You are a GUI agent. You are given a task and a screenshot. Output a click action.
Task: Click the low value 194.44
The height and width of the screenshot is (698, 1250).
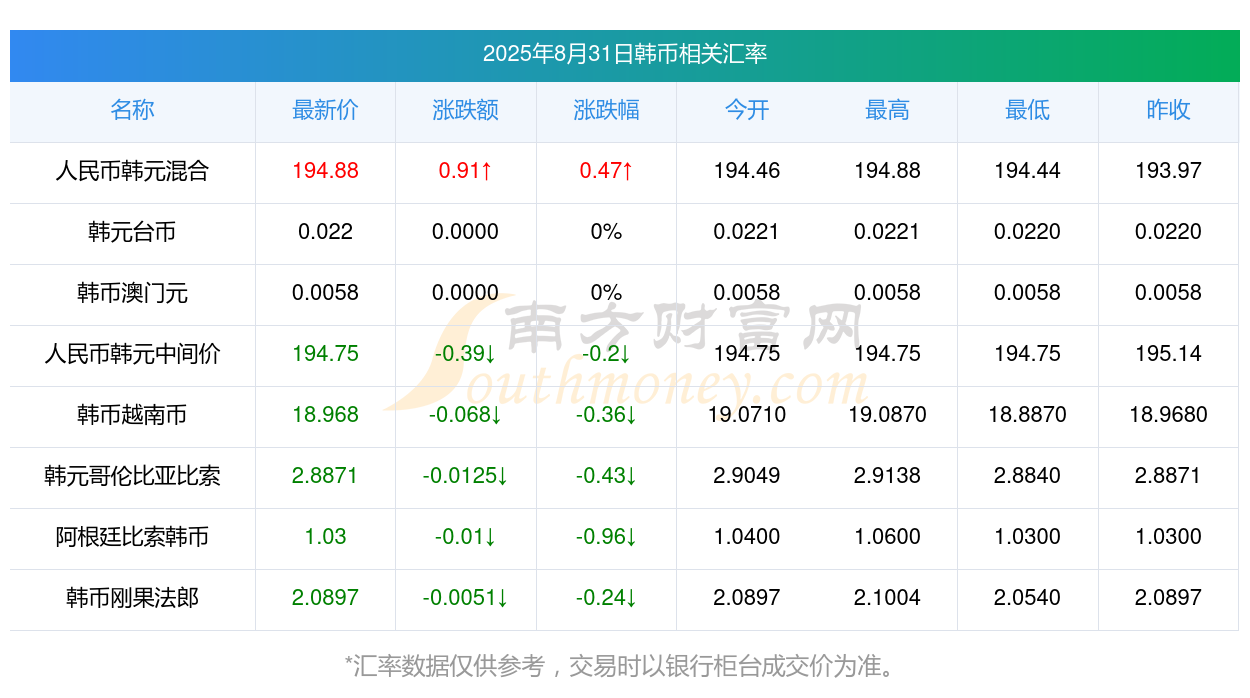(x=1027, y=171)
